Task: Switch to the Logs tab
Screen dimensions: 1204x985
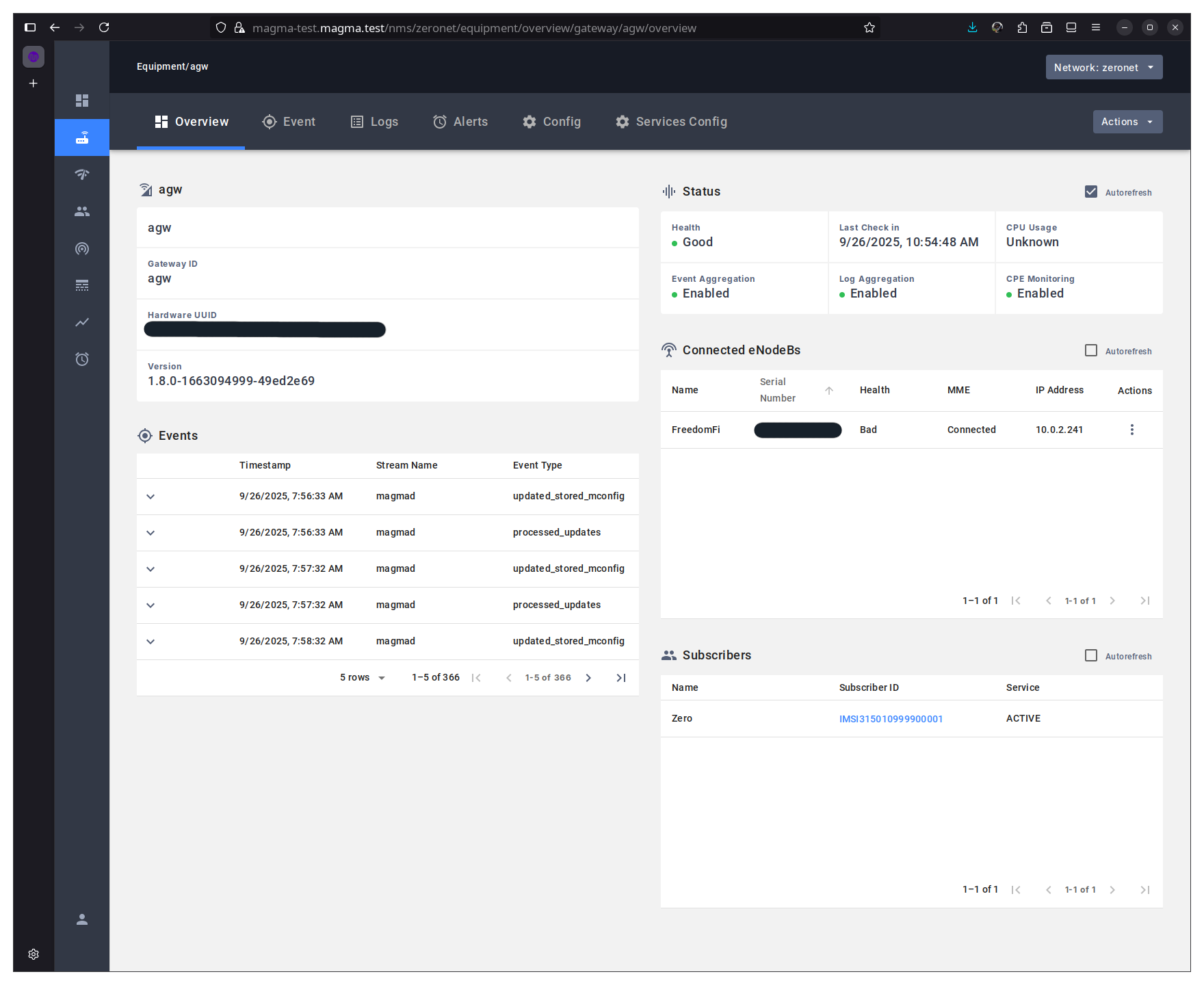Action: point(374,122)
